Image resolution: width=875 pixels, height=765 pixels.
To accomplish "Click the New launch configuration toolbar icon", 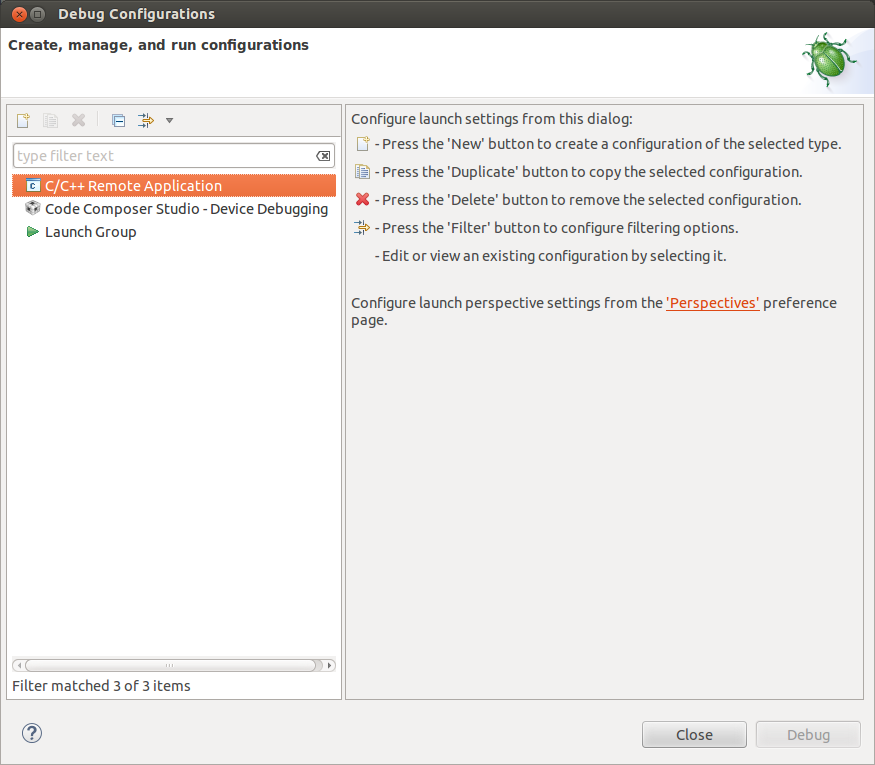I will pyautogui.click(x=23, y=120).
